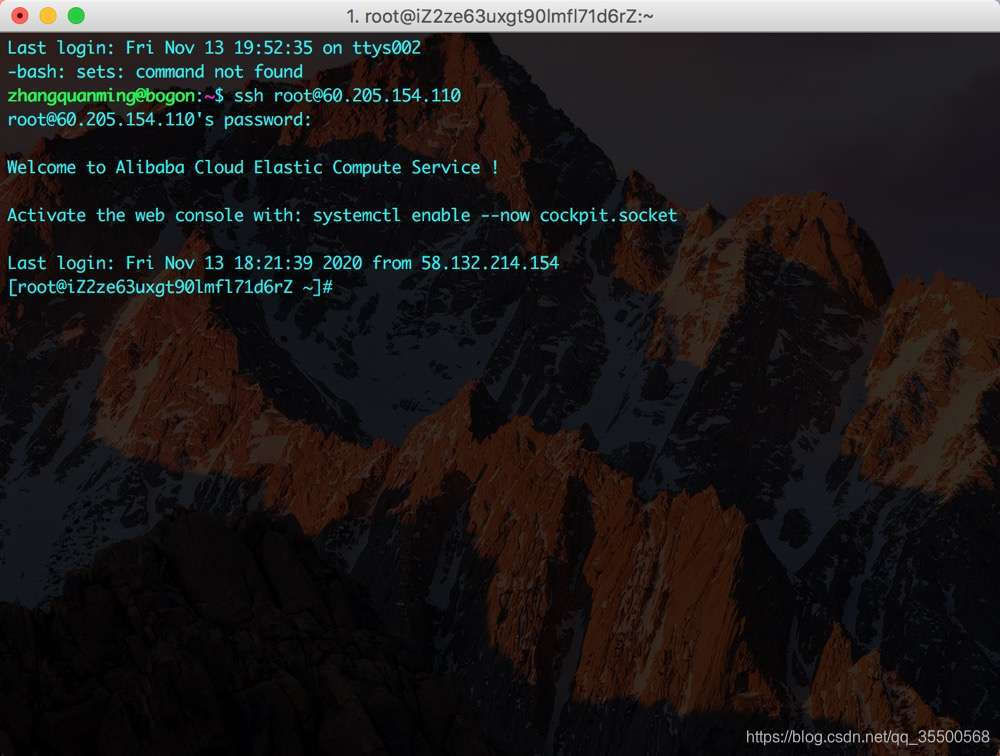1000x756 pixels.
Task: Minimize the terminal with yellow button
Action: point(48,15)
